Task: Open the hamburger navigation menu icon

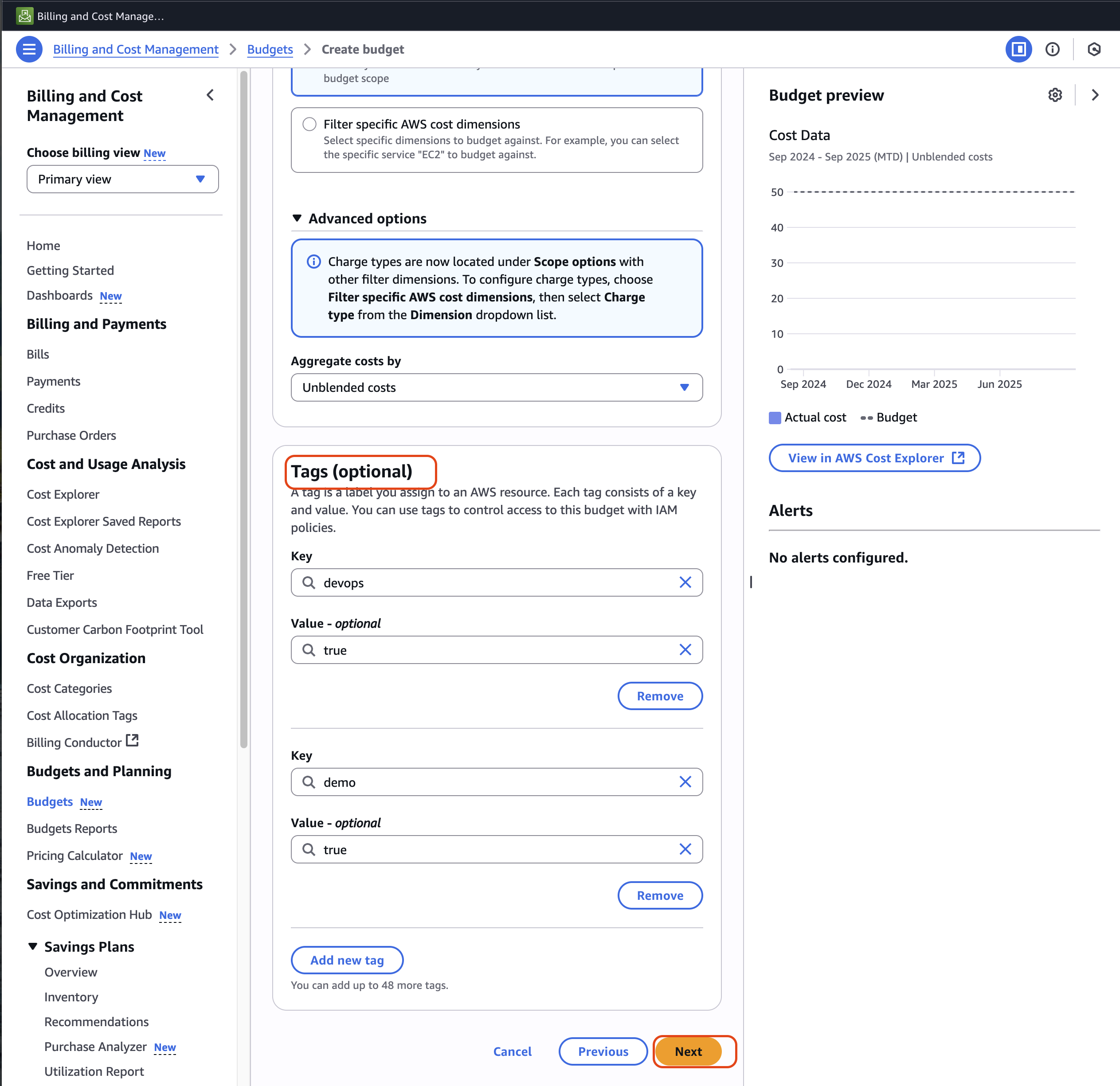Action: [29, 49]
